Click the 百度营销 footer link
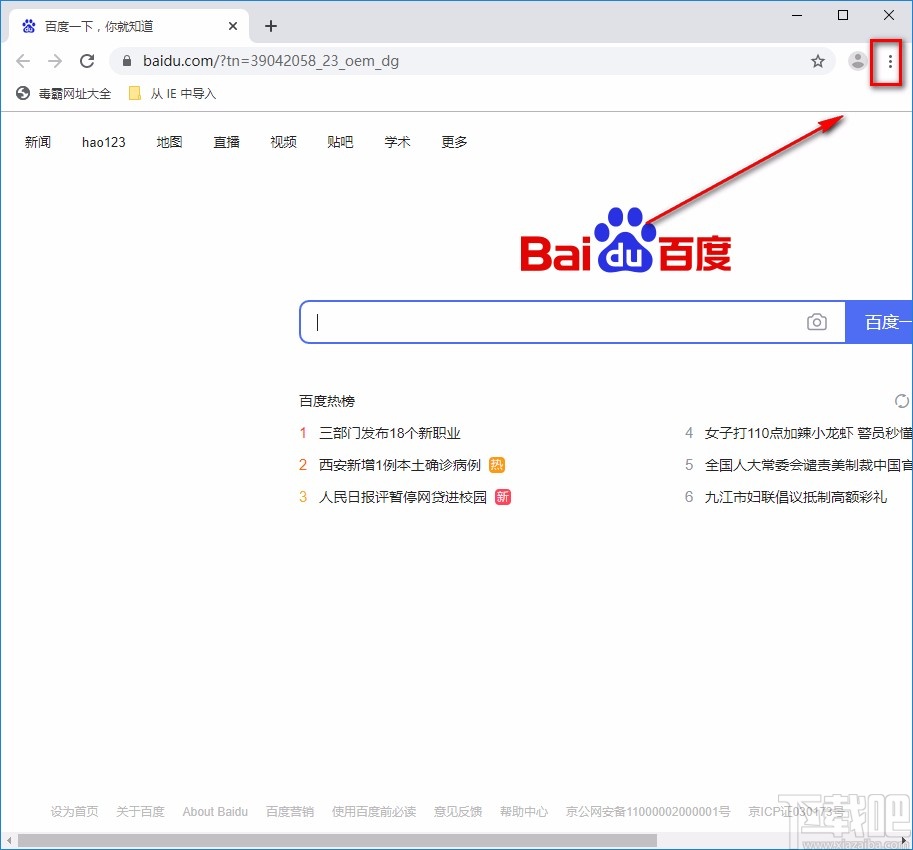The height and width of the screenshot is (850, 913). click(x=290, y=812)
